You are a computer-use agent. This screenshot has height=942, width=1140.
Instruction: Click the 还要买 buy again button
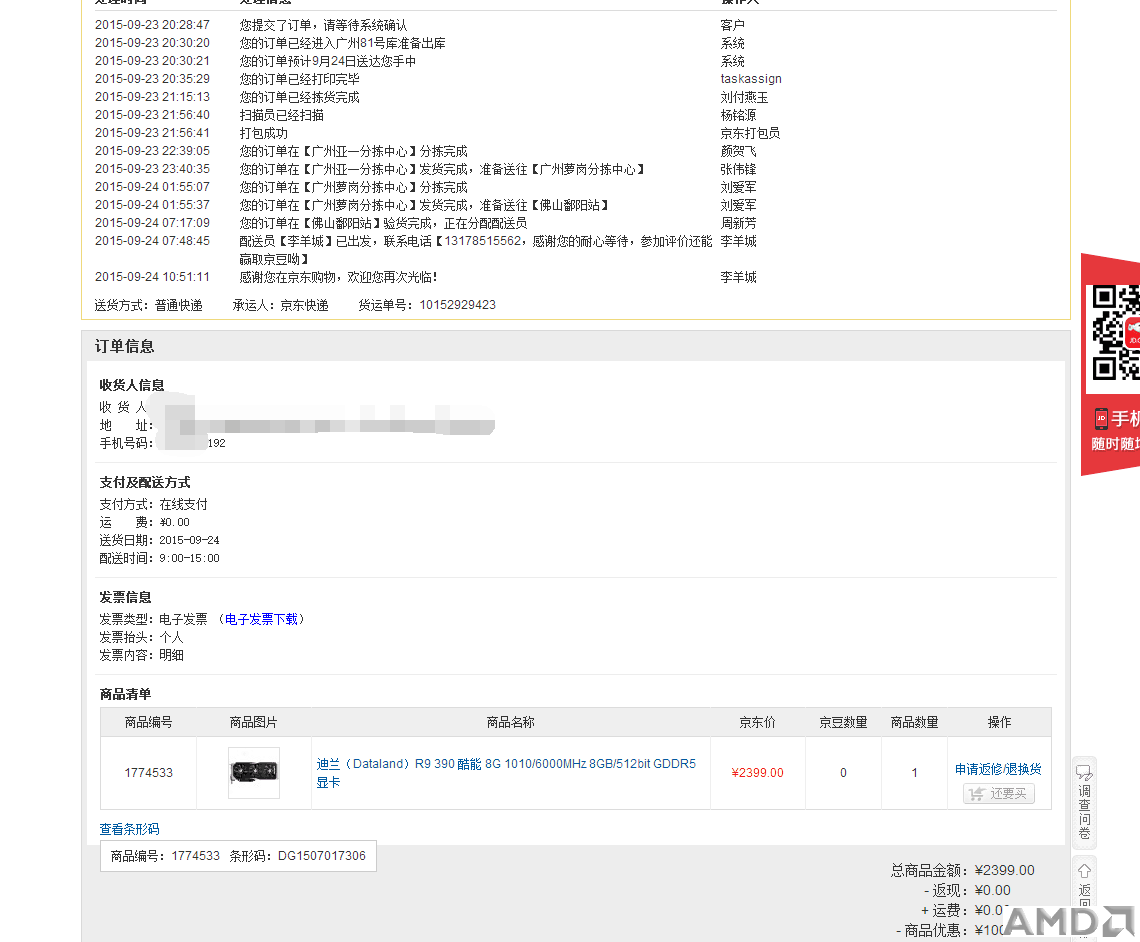tap(999, 794)
